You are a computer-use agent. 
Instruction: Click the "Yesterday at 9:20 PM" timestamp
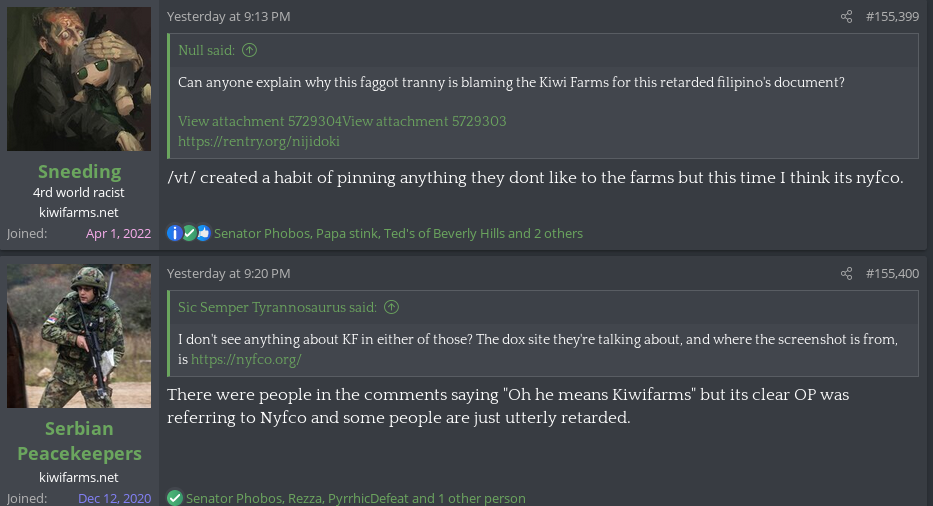(229, 274)
